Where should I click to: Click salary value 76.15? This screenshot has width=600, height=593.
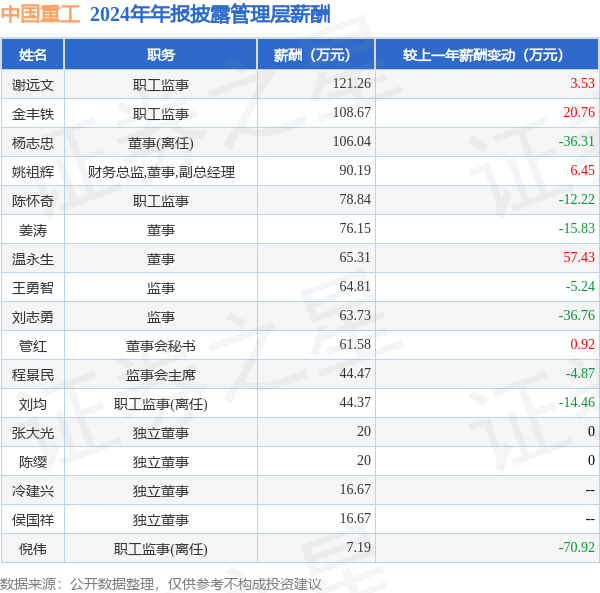pos(355,228)
